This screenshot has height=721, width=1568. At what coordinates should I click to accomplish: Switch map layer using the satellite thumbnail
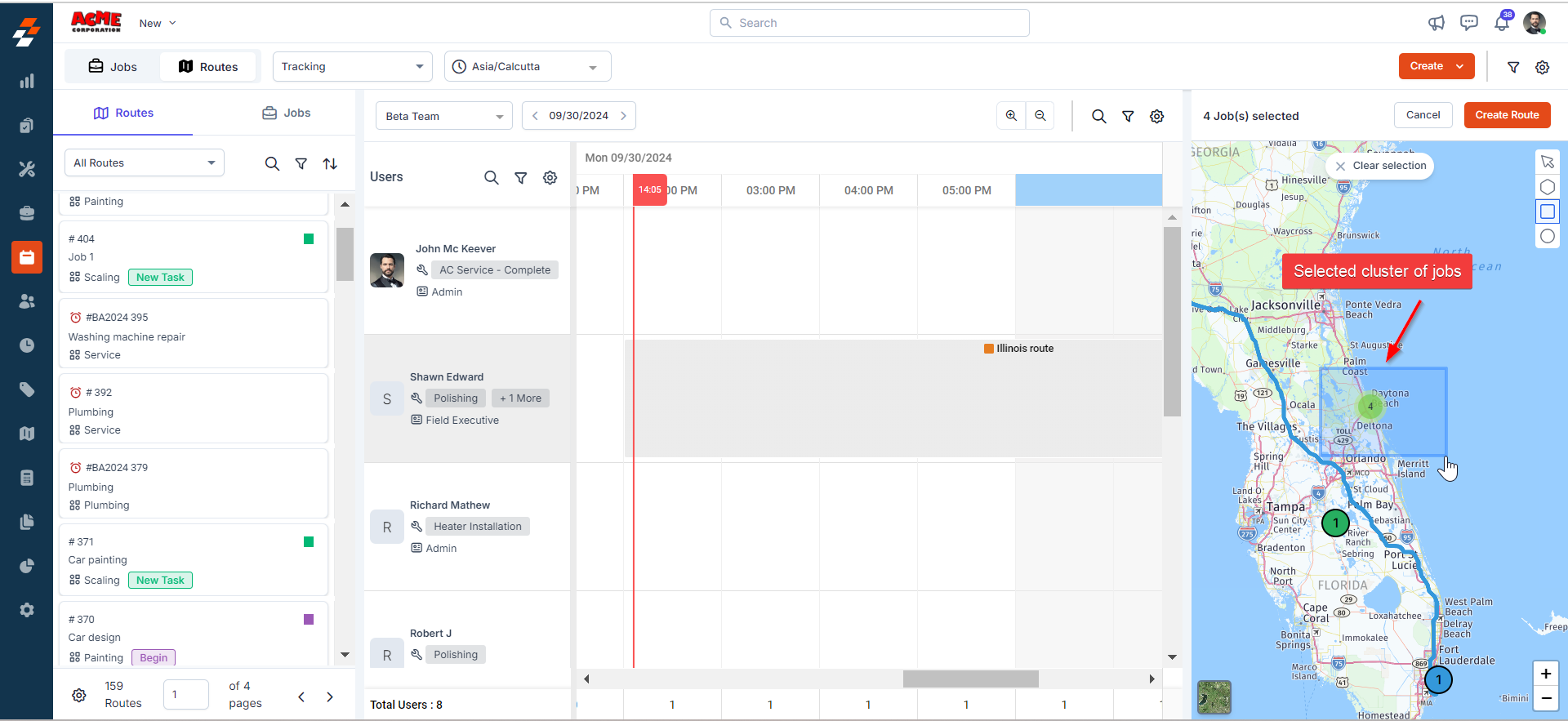(1214, 697)
